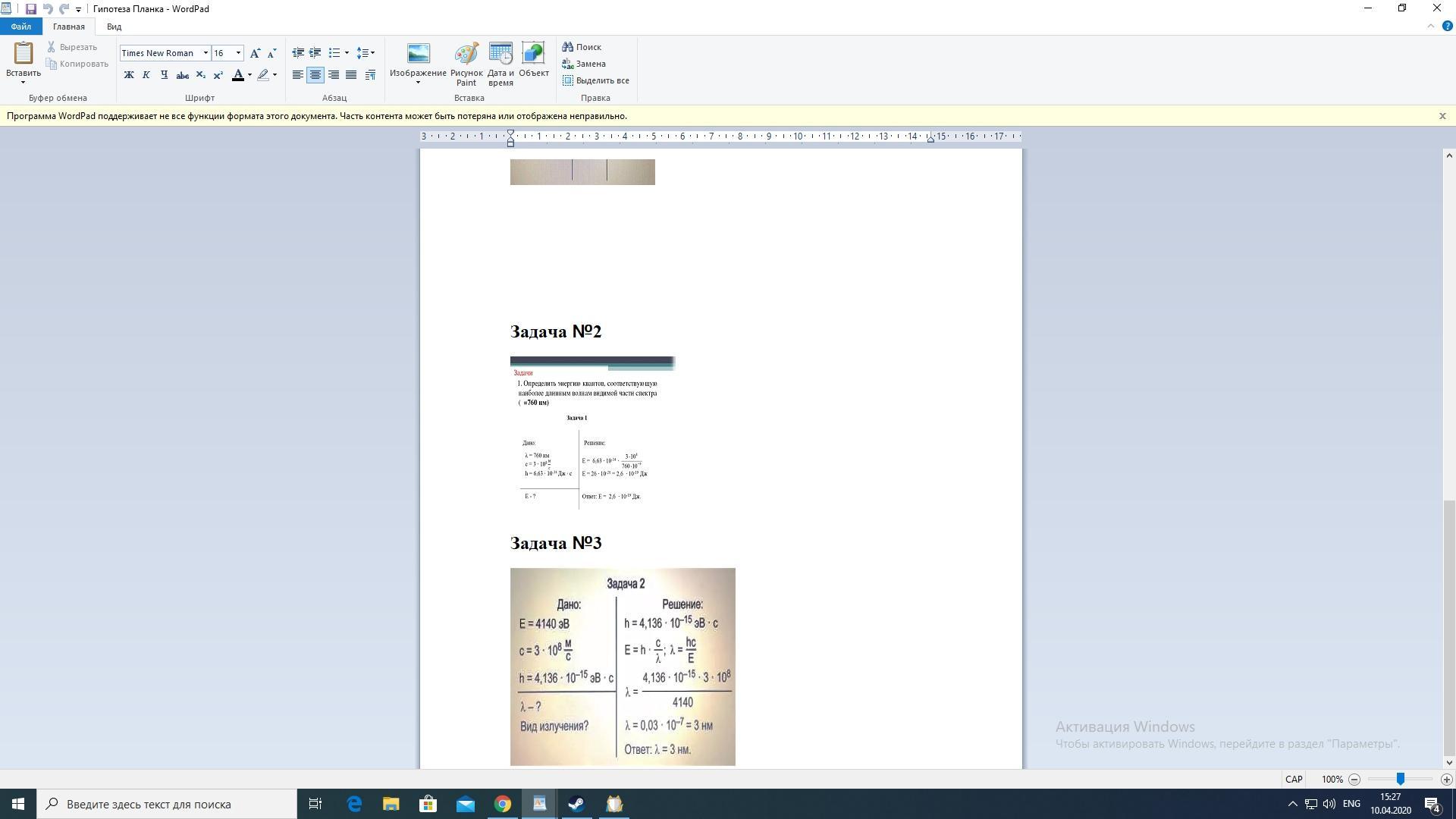
Task: Toggle center paragraph alignment
Action: (315, 75)
